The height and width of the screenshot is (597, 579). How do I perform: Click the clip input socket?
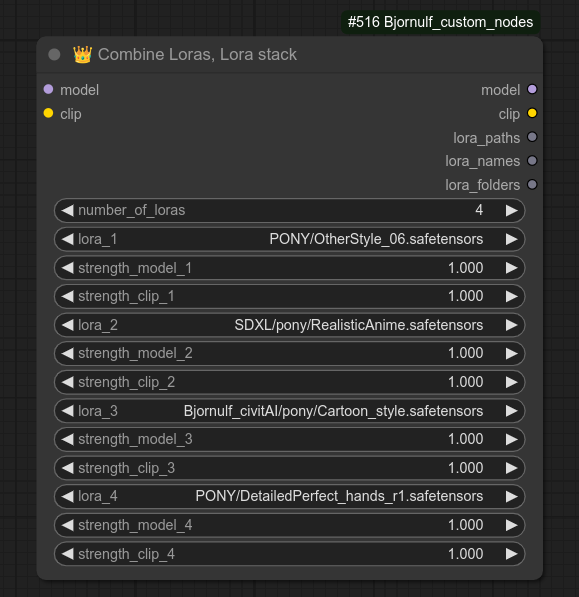click(x=48, y=113)
